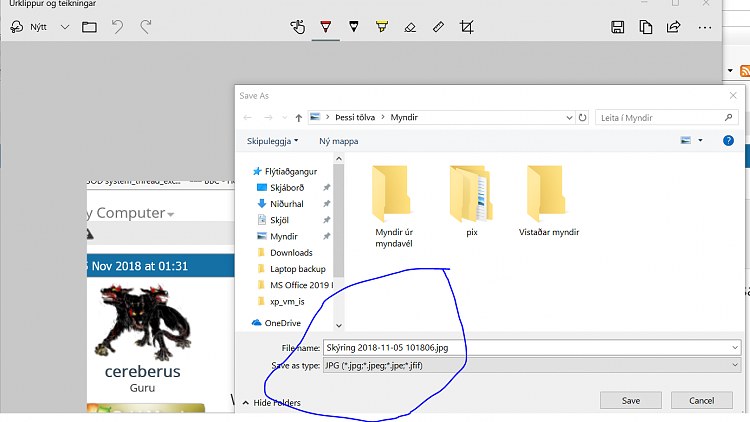
Task: Click the up one level arrow
Action: (x=298, y=118)
